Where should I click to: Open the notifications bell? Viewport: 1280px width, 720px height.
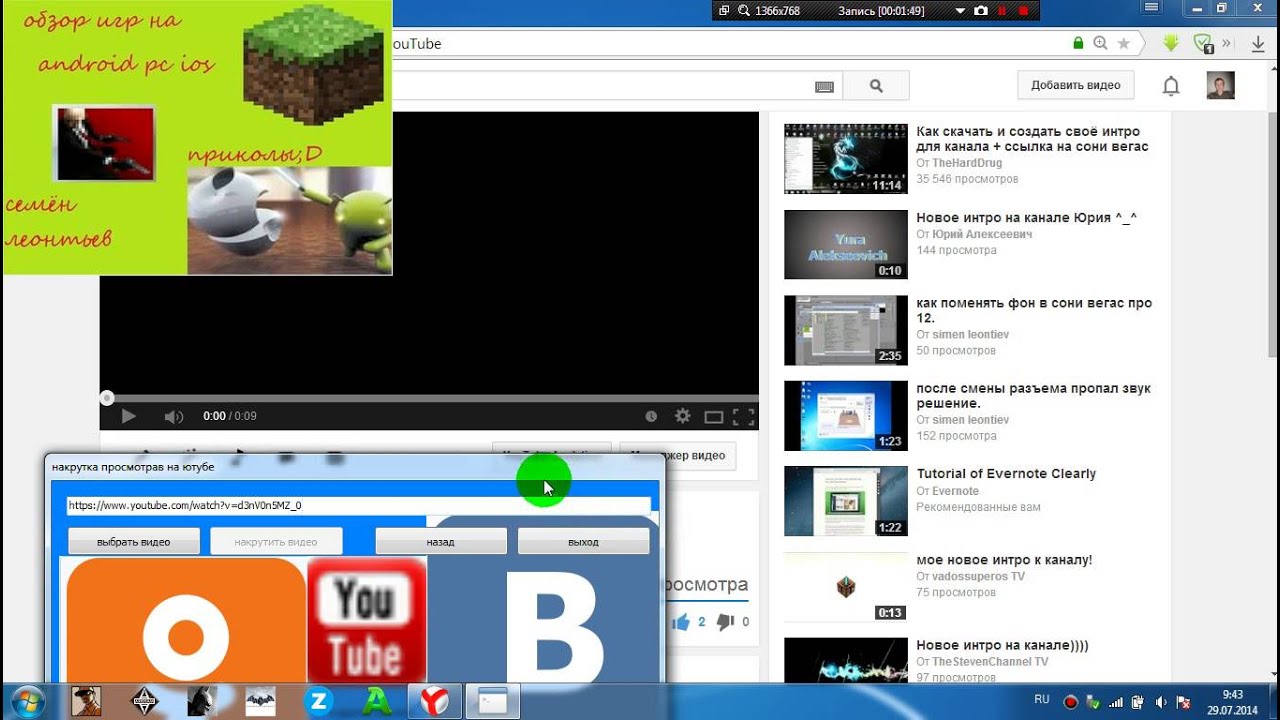click(1171, 86)
